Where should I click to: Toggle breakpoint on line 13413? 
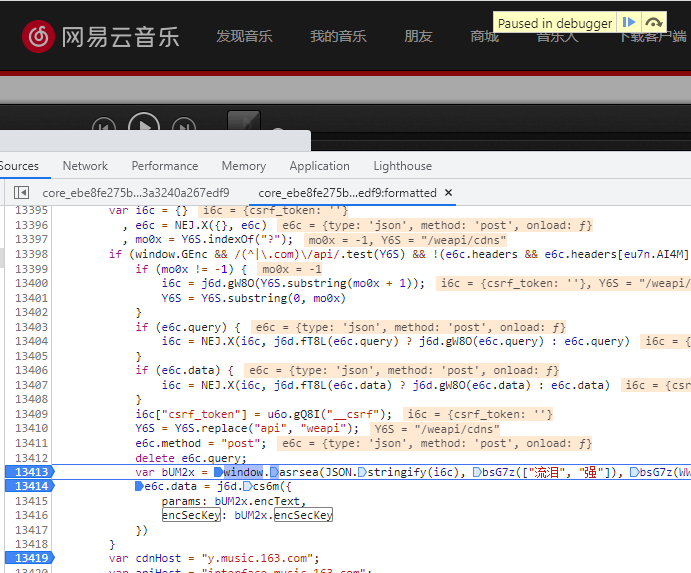point(30,472)
